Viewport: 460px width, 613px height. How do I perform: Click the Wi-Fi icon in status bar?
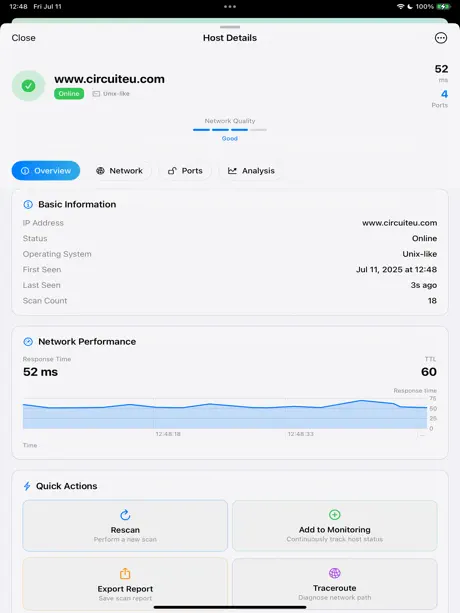pyautogui.click(x=400, y=7)
